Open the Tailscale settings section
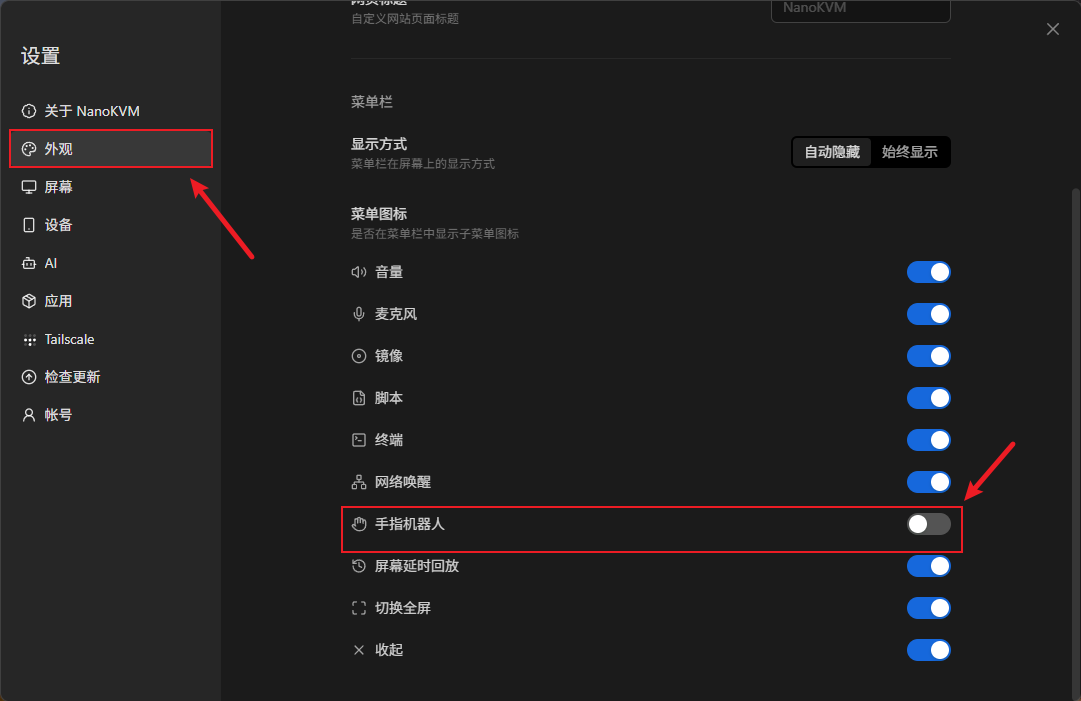Screen dimensions: 1081x701 [110, 339]
